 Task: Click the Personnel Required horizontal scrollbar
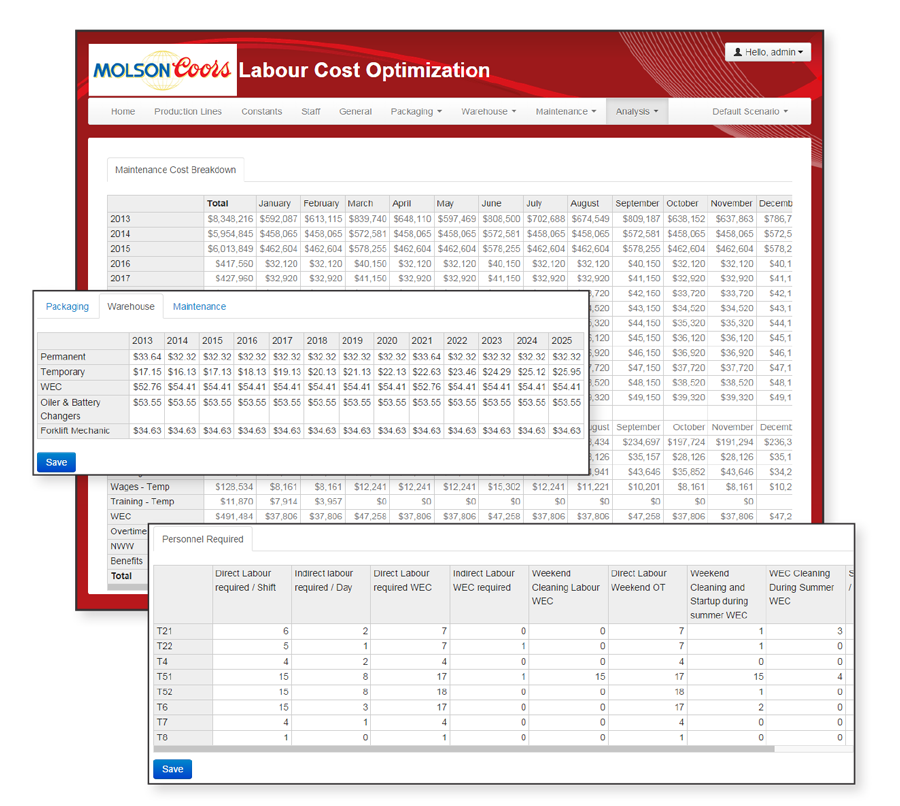[x=464, y=749]
